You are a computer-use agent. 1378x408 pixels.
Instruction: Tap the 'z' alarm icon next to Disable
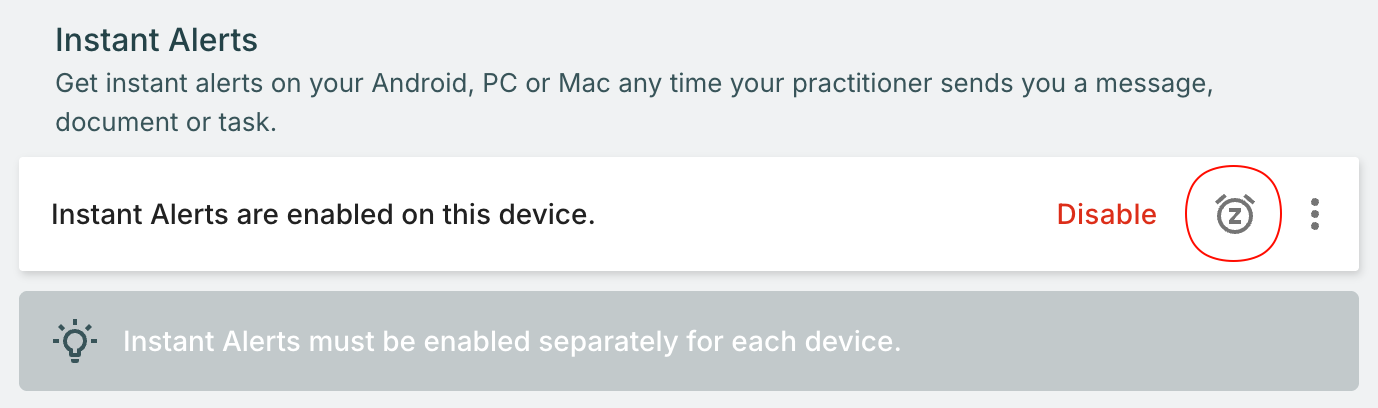[1234, 214]
